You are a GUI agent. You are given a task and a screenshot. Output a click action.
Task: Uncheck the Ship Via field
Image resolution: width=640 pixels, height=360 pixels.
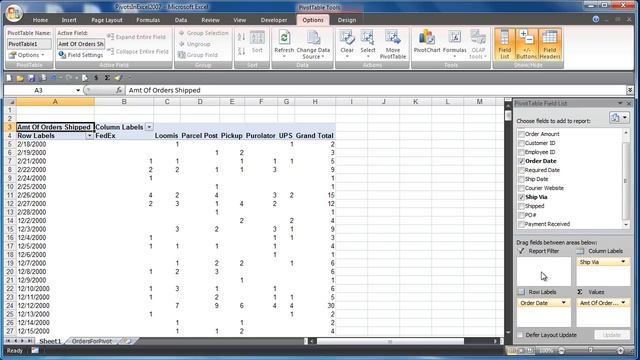point(521,197)
